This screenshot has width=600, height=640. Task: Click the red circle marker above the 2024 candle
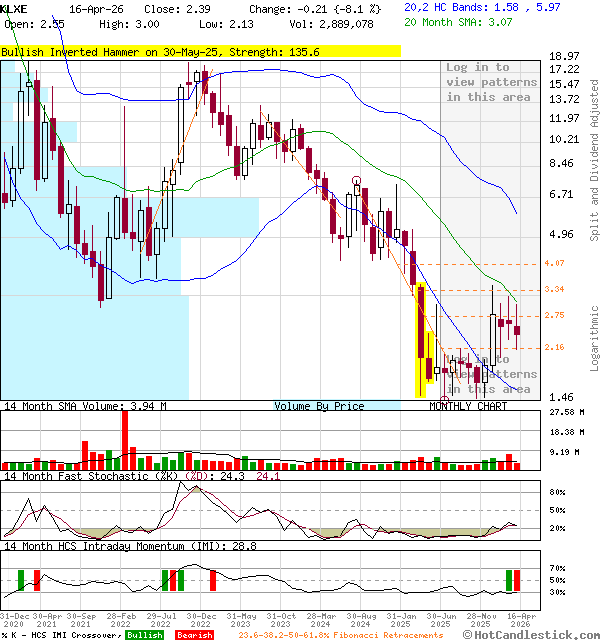coord(357,181)
